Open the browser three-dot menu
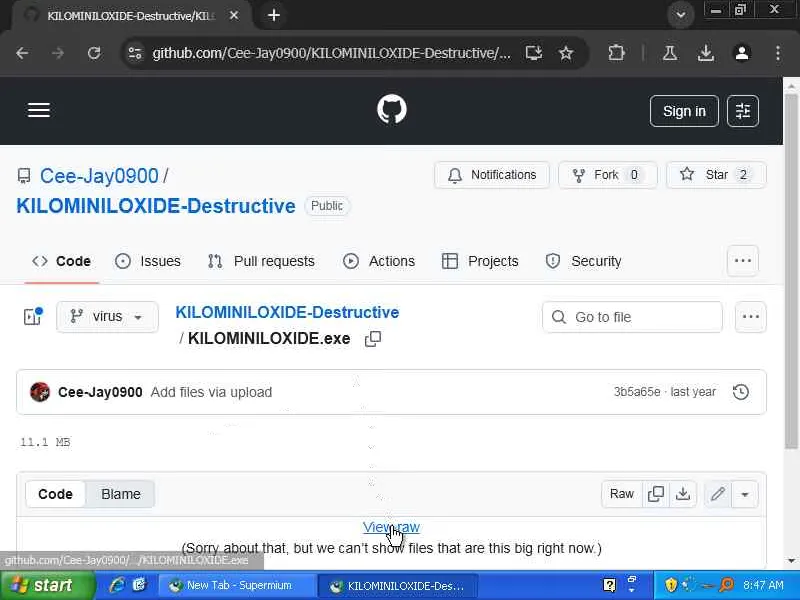This screenshot has height=600, width=800. [778, 53]
